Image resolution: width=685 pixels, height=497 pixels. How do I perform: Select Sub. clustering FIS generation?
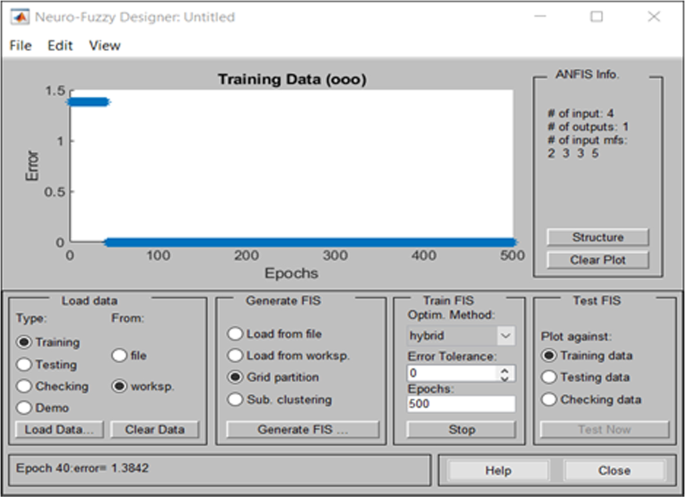236,400
